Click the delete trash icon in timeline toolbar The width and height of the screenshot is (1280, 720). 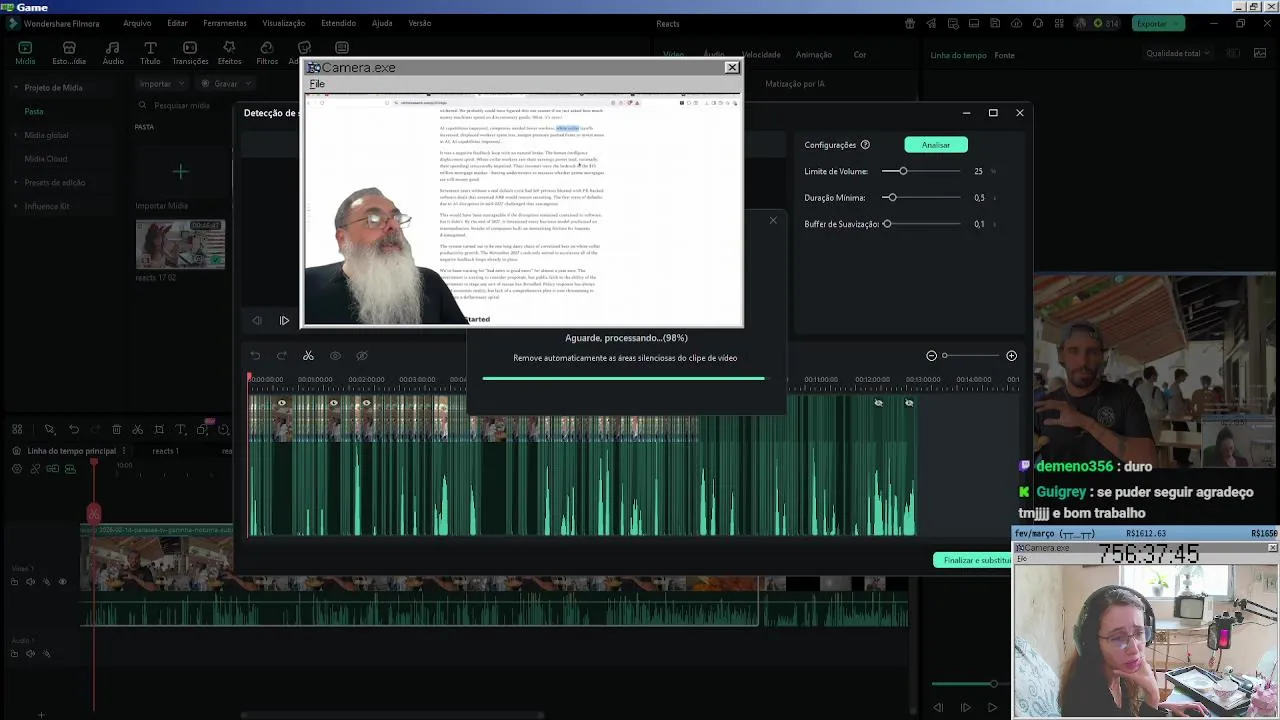pos(116,430)
